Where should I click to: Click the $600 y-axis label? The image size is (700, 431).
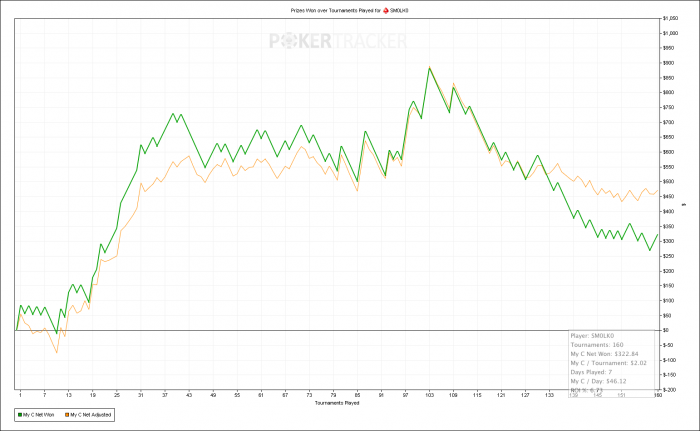[x=668, y=152]
